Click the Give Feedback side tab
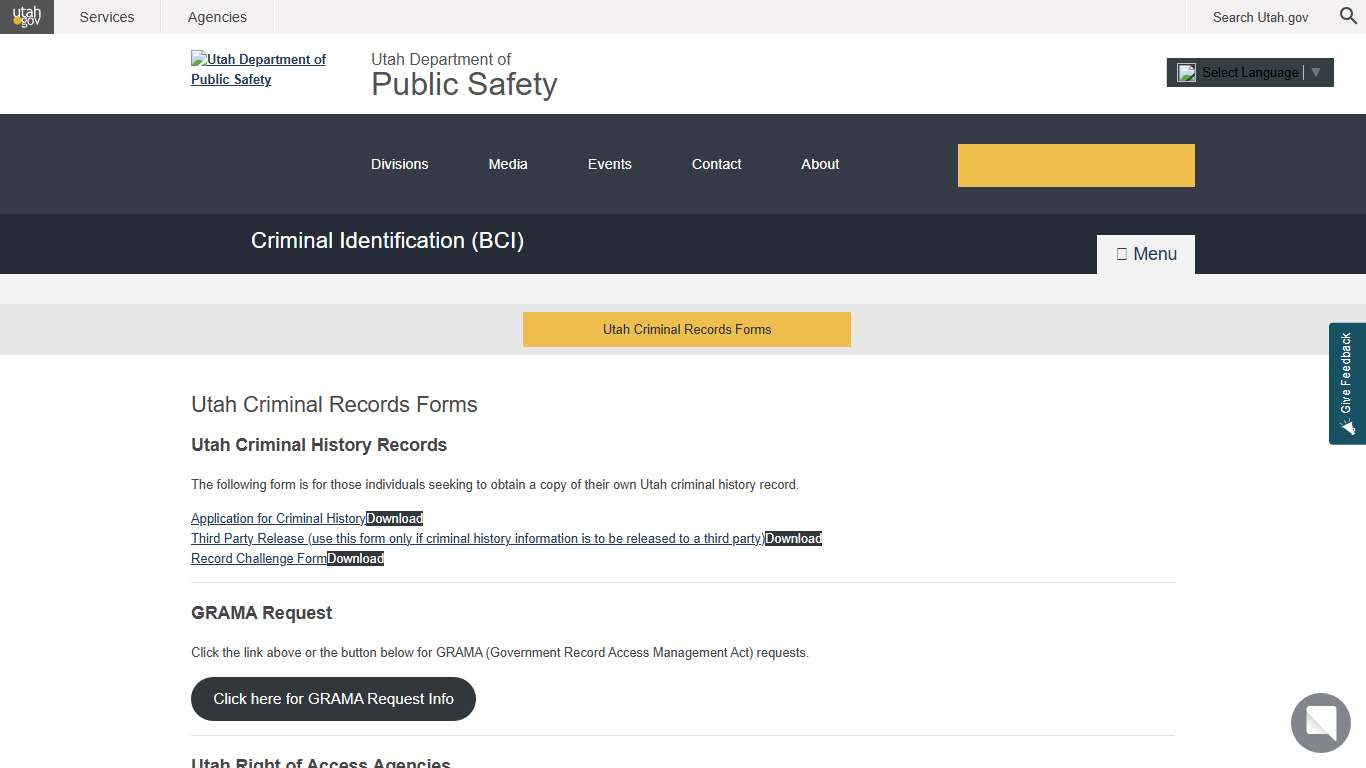The image size is (1366, 768). [1347, 380]
